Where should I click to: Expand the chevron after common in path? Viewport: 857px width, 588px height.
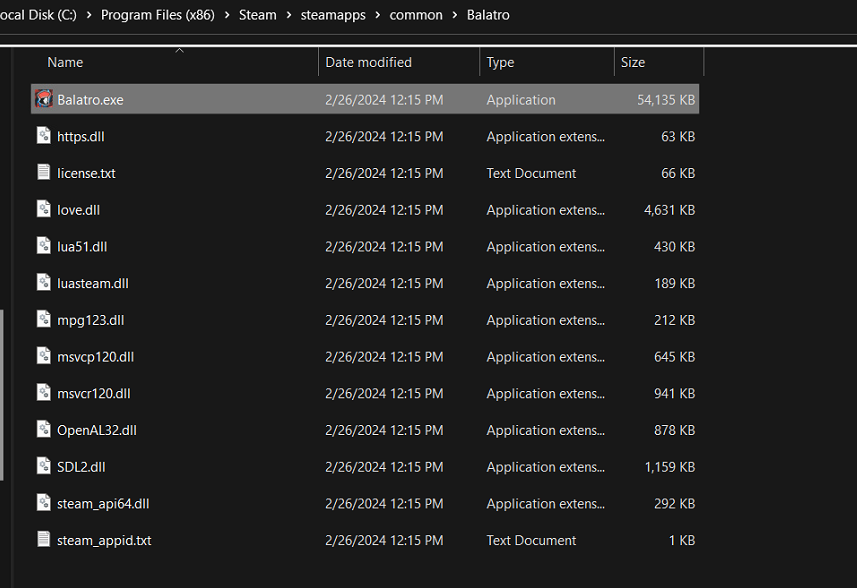pos(454,15)
